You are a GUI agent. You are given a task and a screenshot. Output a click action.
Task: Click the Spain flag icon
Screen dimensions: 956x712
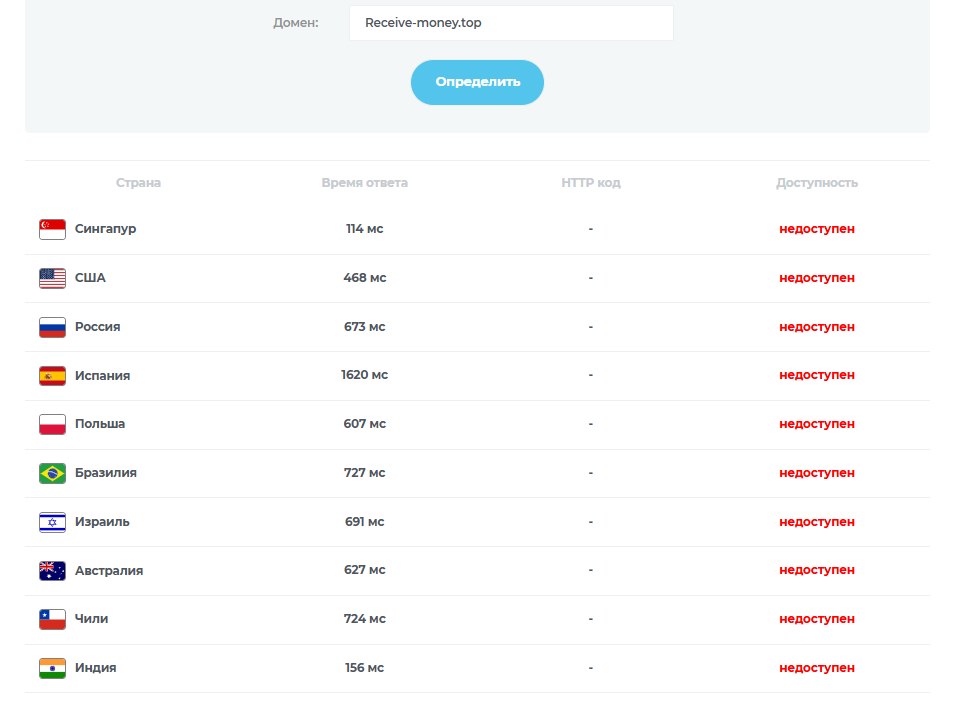52,376
